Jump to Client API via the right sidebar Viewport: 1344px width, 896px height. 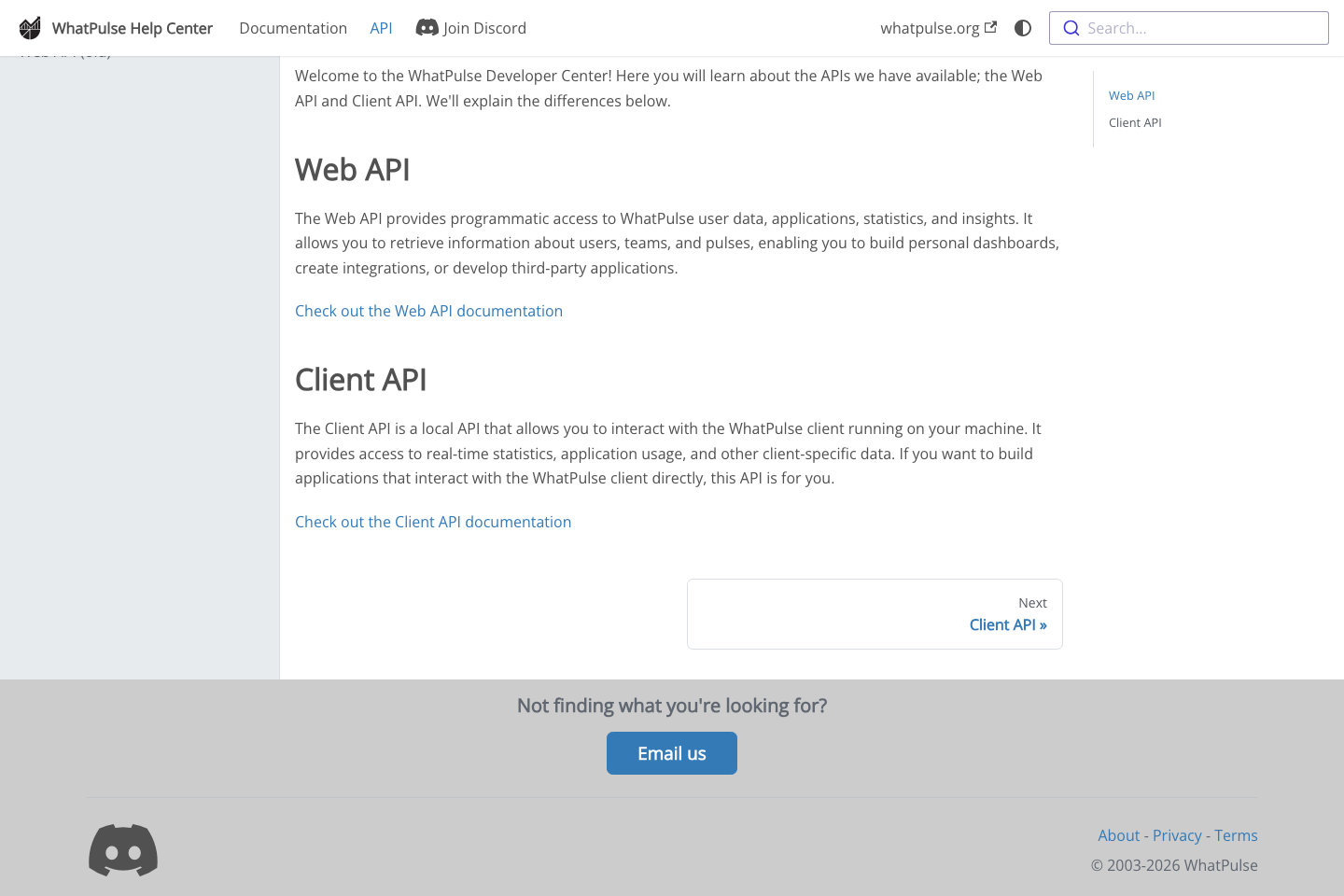pos(1135,122)
